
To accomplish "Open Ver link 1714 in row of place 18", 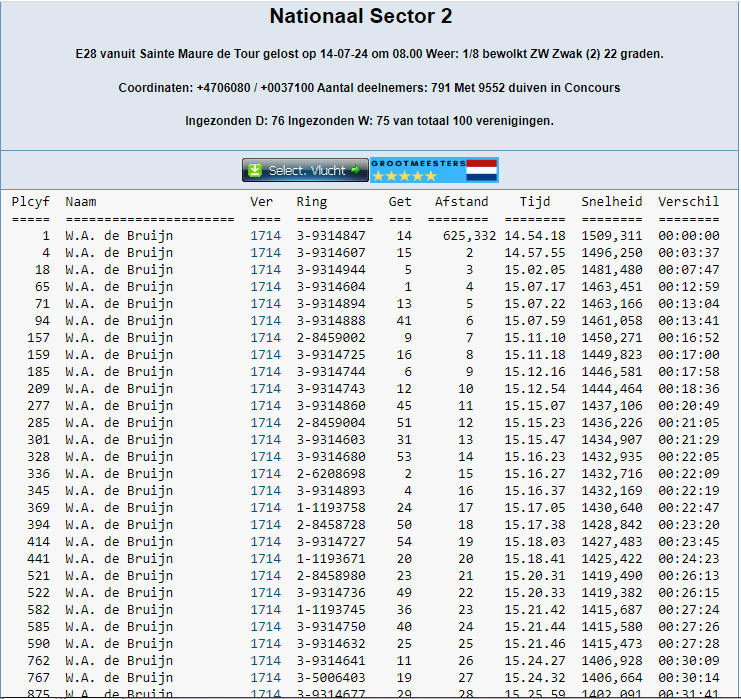I will tap(266, 269).
